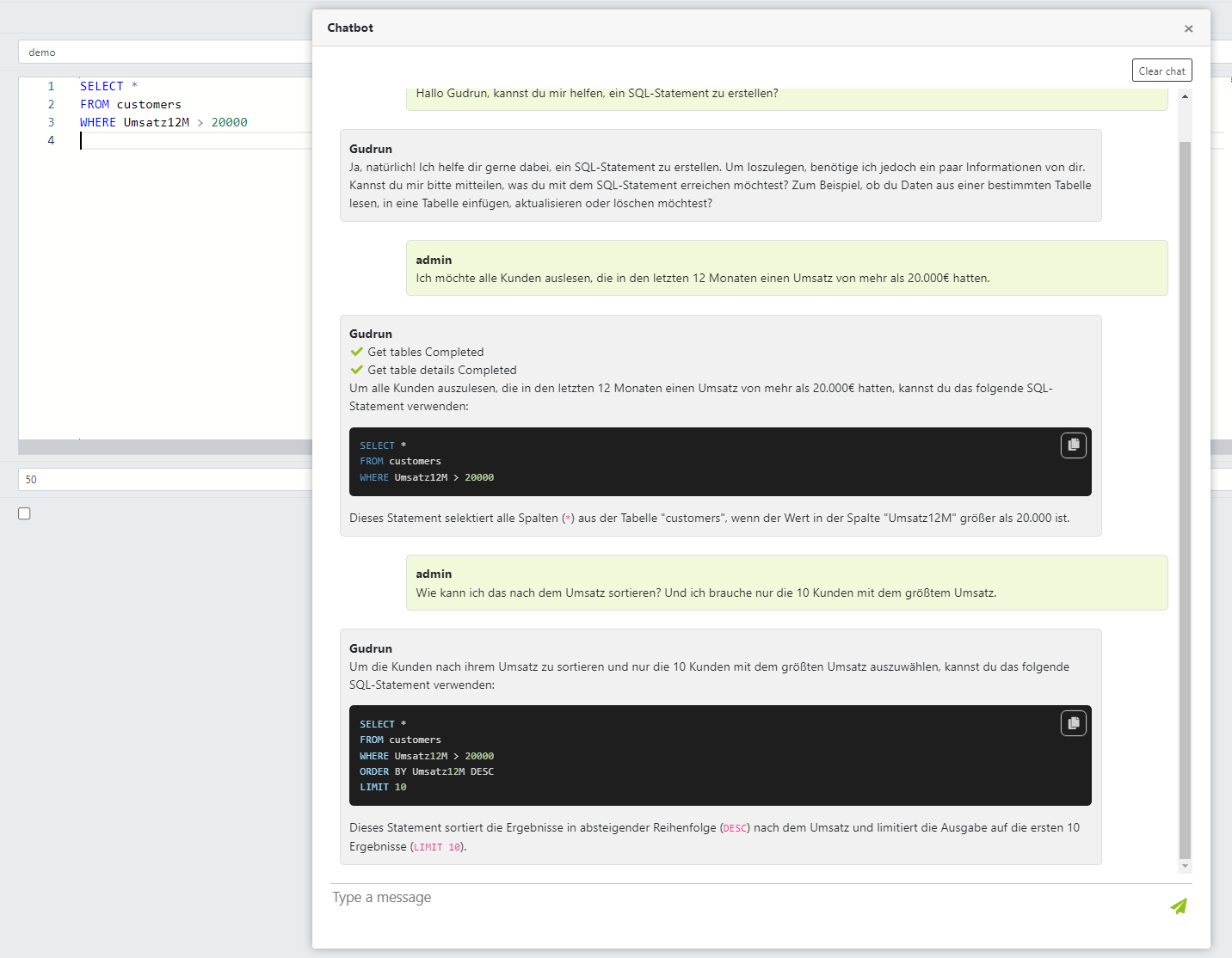Copy the first SQL statement using its copy icon
This screenshot has width=1232, height=958.
tap(1073, 445)
